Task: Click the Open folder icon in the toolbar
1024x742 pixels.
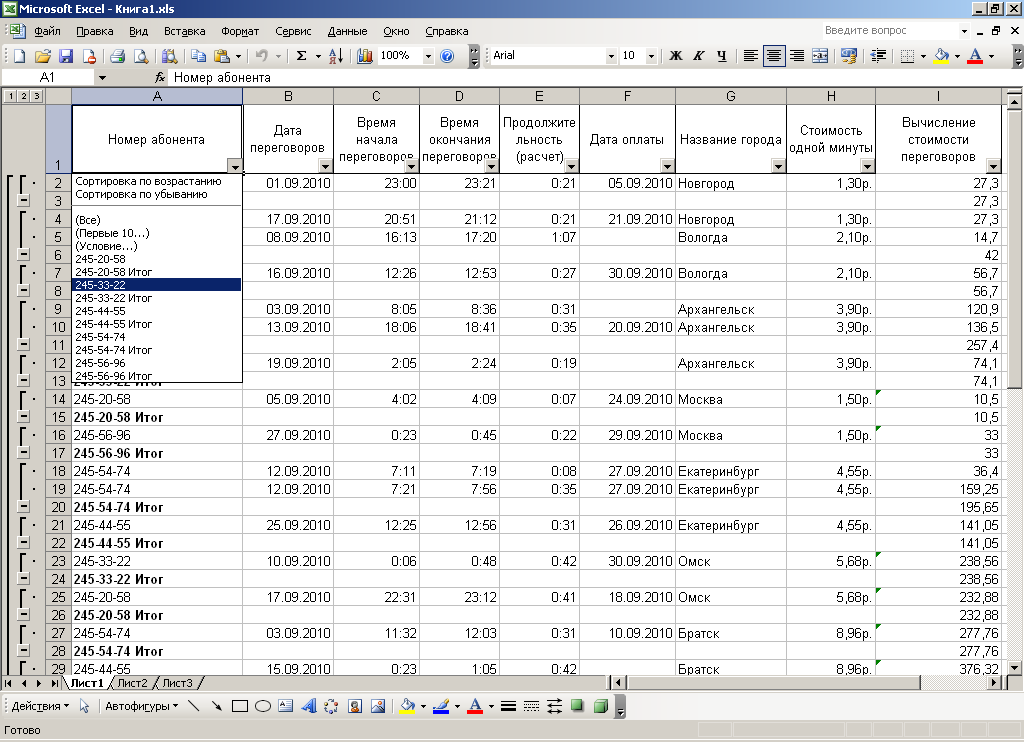Action: 42,56
